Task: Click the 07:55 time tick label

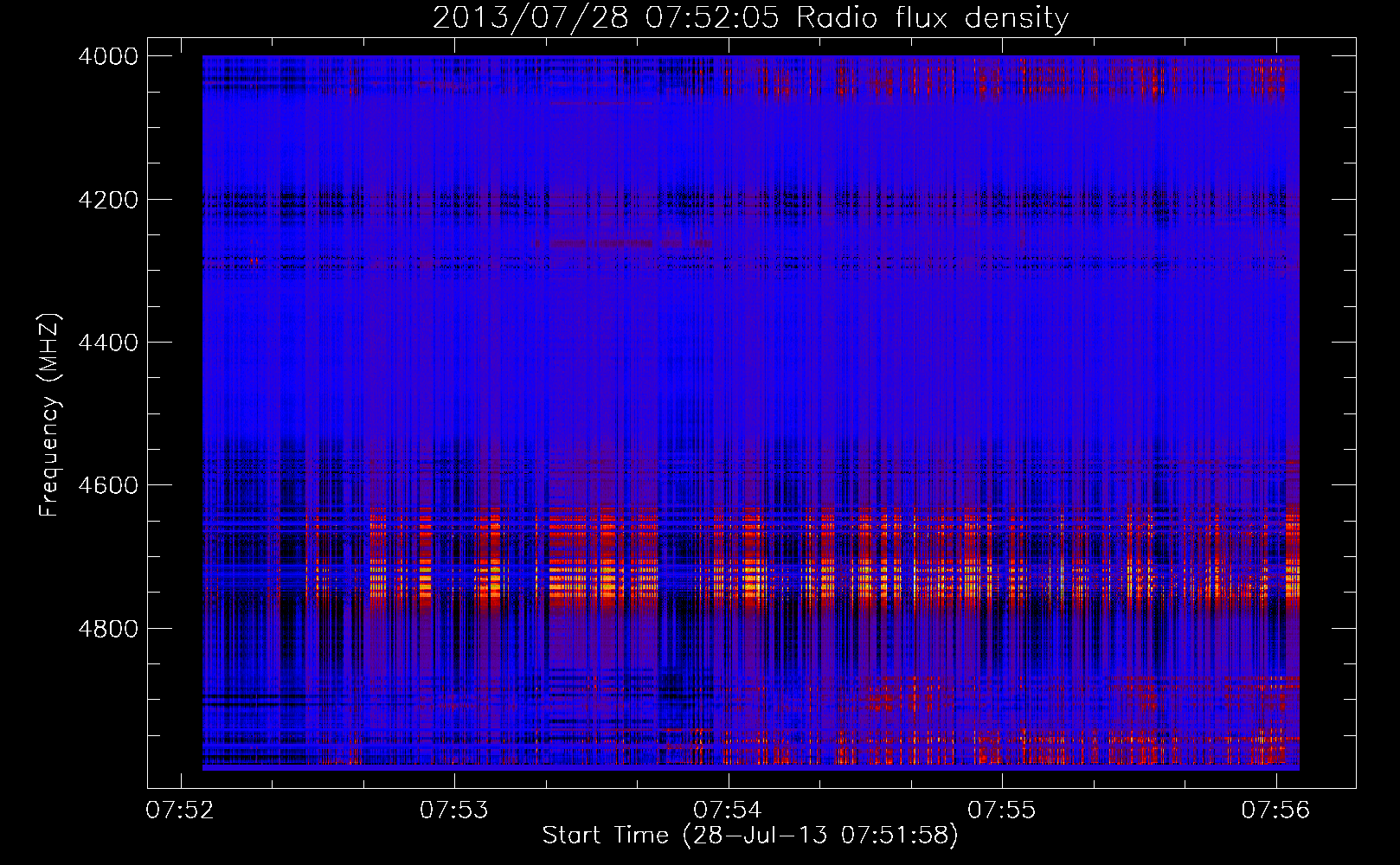Action: pyautogui.click(x=1001, y=810)
